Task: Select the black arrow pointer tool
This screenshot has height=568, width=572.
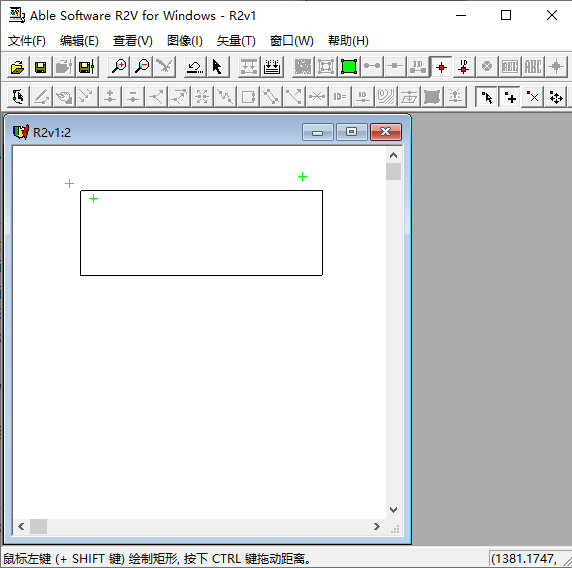Action: [218, 67]
